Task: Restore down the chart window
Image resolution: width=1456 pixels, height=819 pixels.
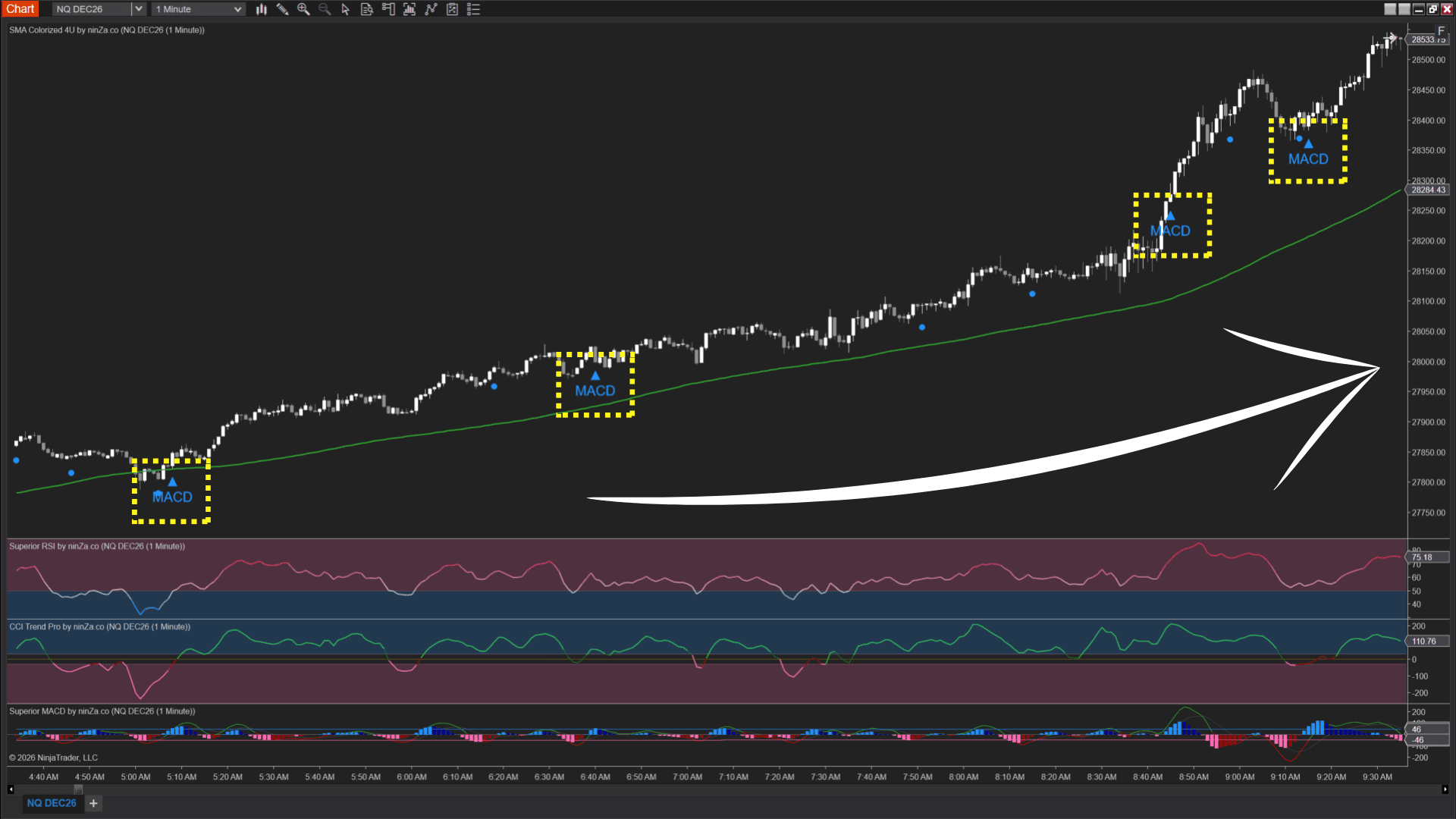Action: [x=1432, y=9]
